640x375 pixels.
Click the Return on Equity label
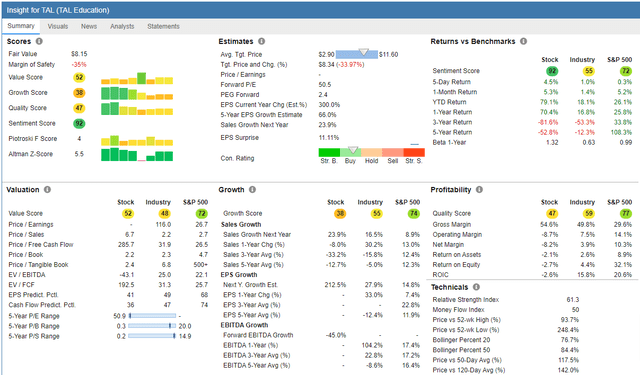point(456,265)
